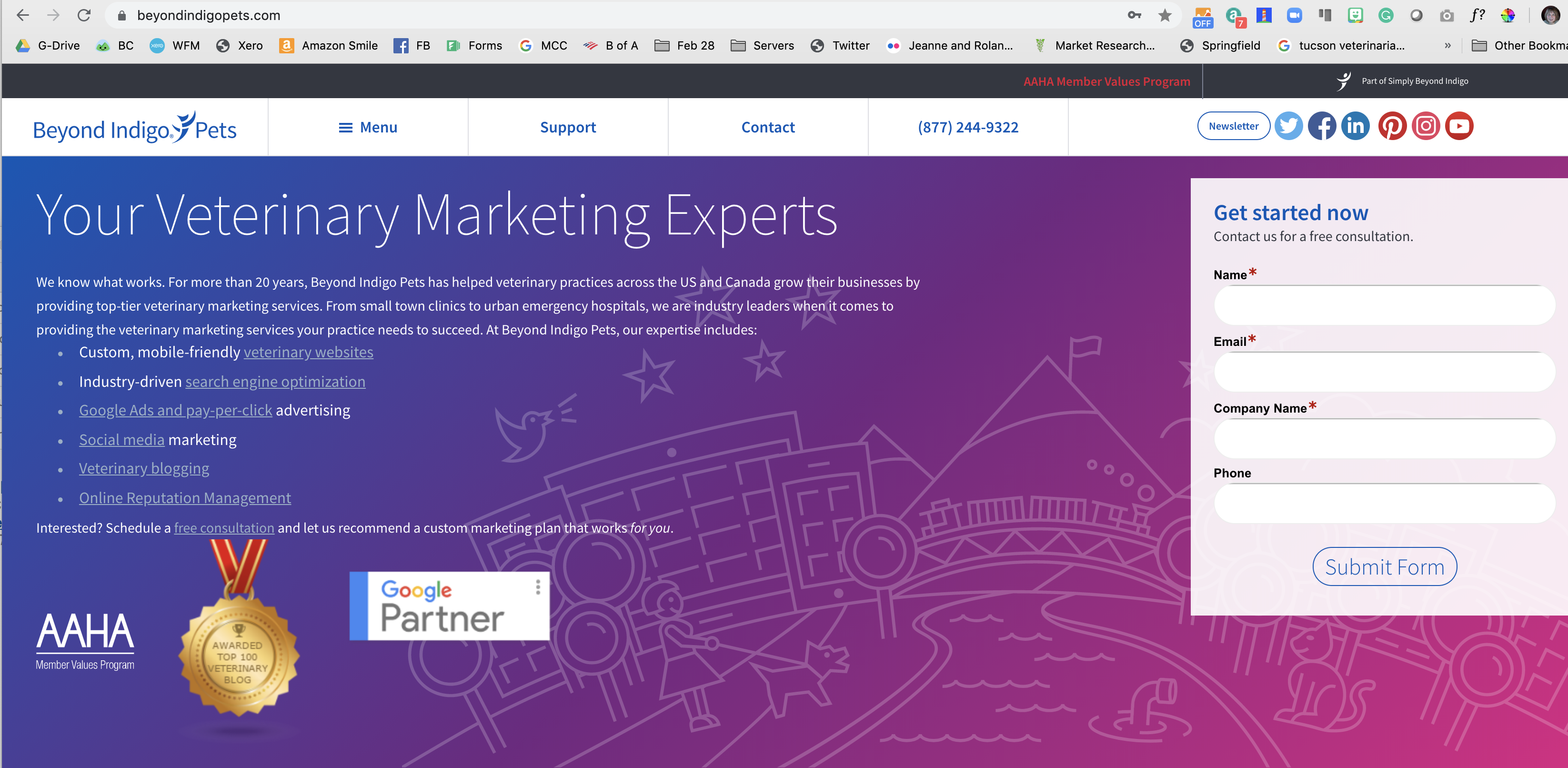Viewport: 1568px width, 768px height.
Task: Focus the Company Name input field
Action: (x=1384, y=438)
